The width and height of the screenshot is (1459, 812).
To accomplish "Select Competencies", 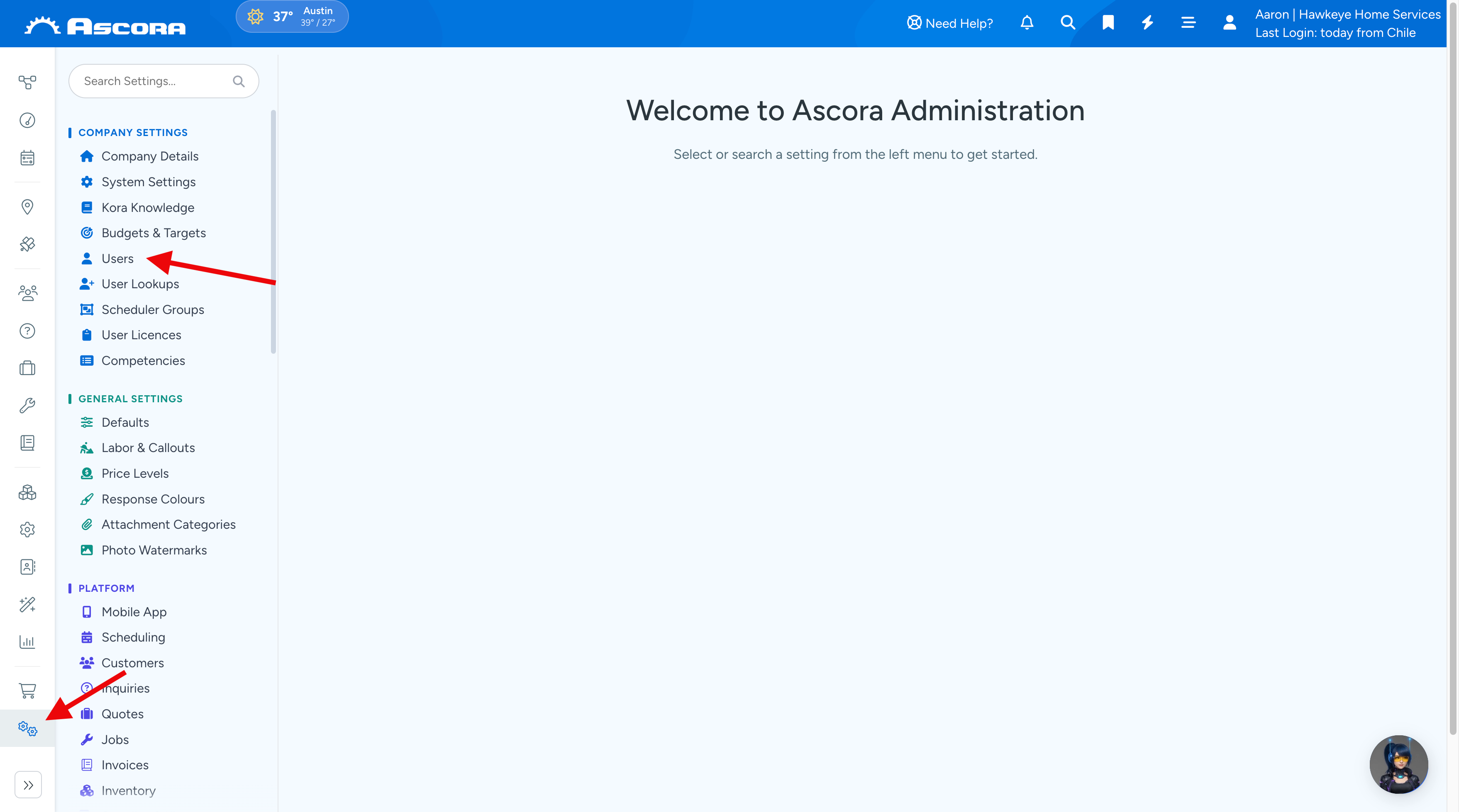I will [x=132, y=360].
